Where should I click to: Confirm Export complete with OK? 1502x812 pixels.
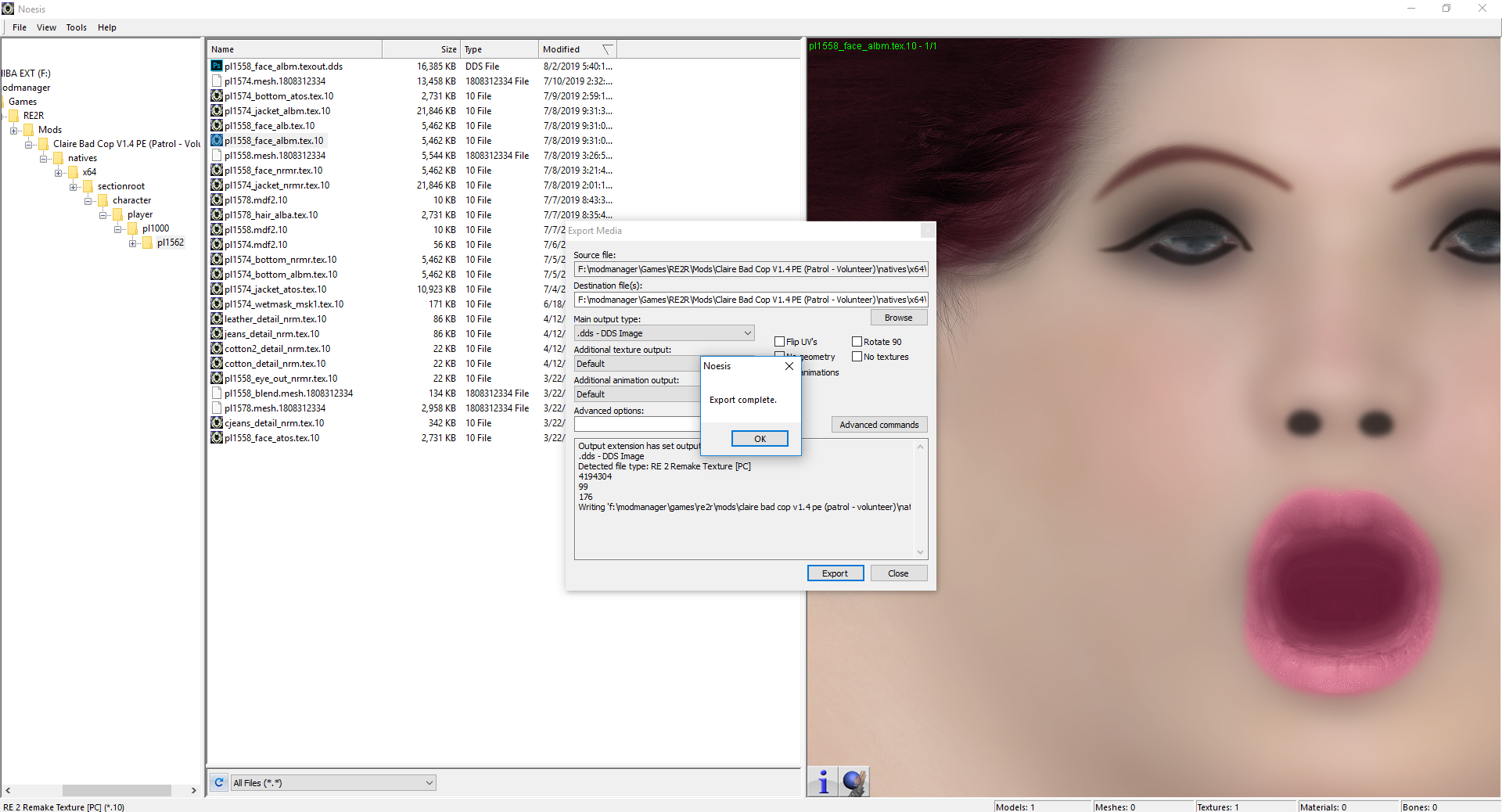(760, 439)
